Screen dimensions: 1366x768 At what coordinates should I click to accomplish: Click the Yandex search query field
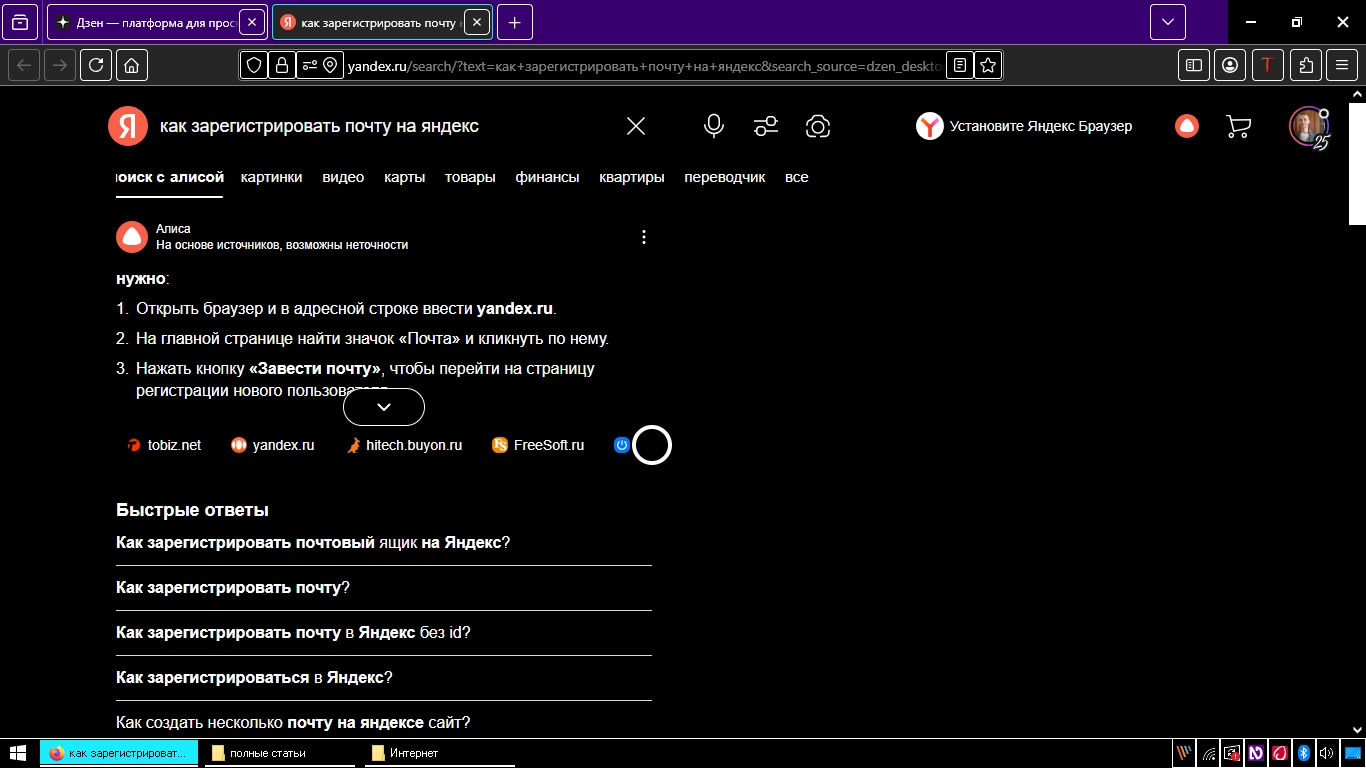[385, 126]
